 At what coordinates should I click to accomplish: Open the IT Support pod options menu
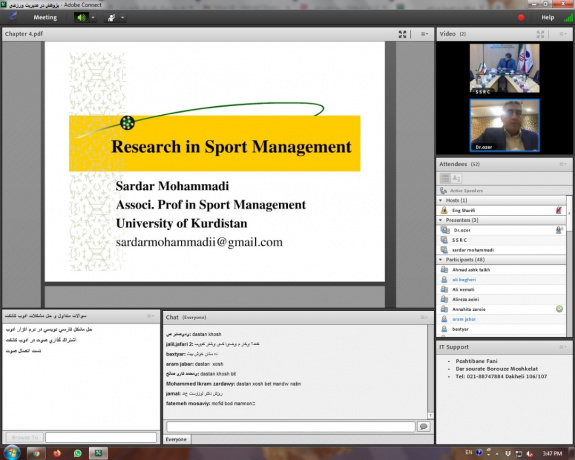pos(563,347)
